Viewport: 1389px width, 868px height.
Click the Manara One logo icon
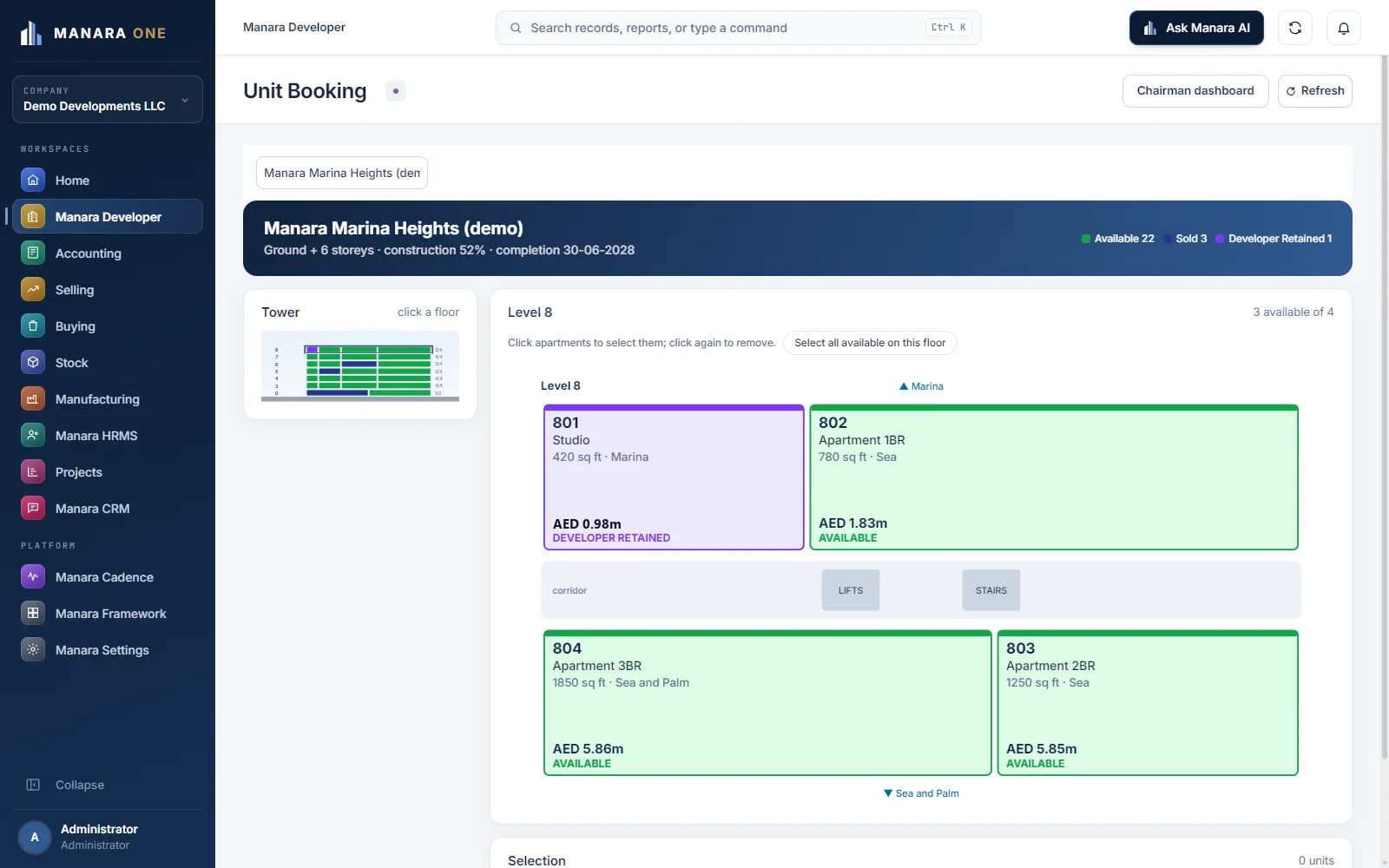click(x=31, y=33)
